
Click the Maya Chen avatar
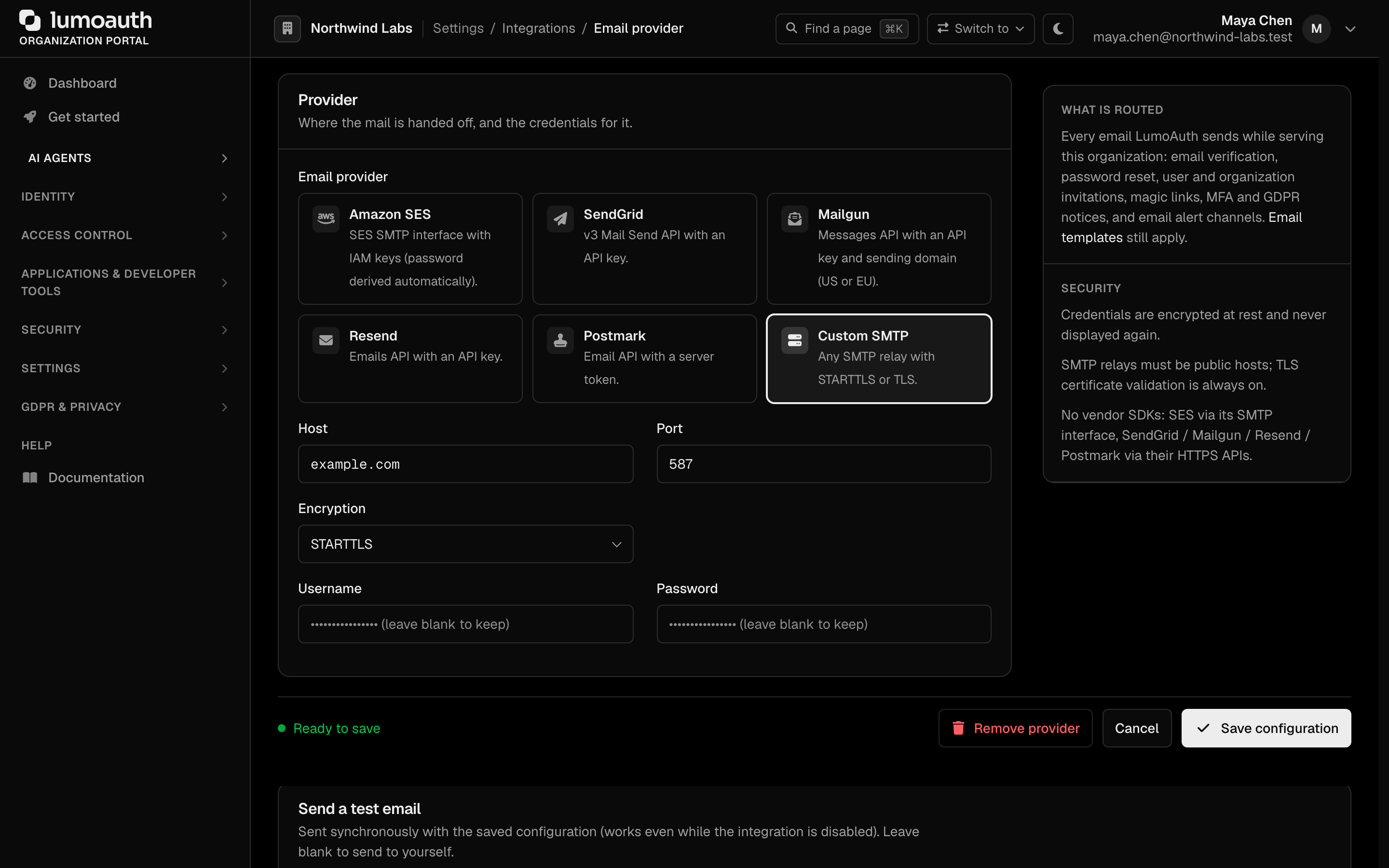pos(1316,29)
